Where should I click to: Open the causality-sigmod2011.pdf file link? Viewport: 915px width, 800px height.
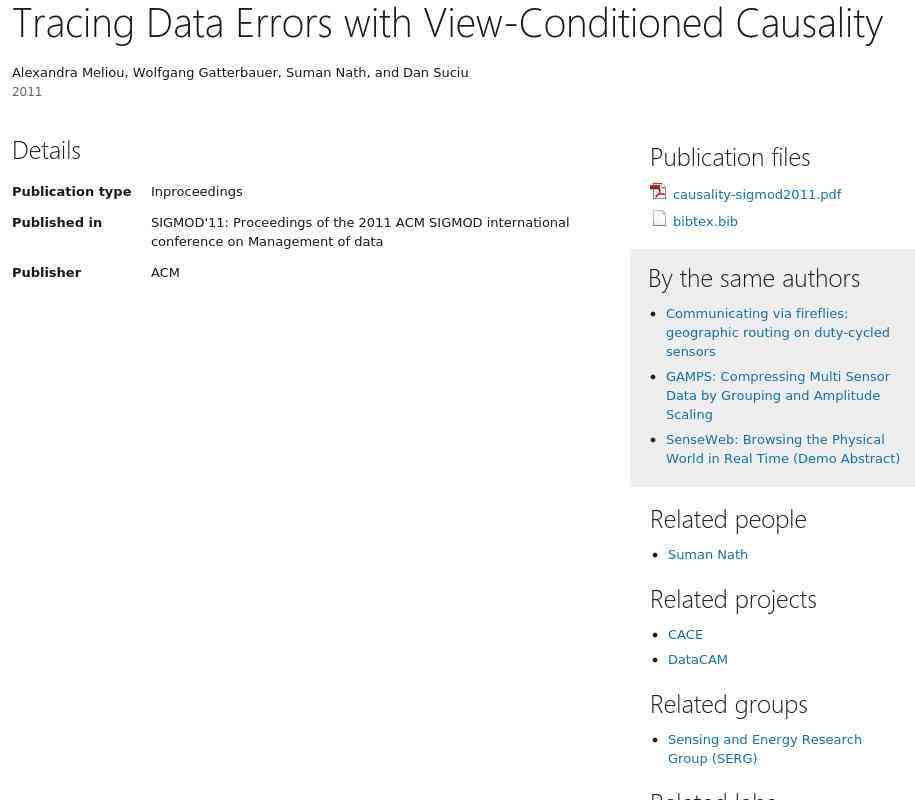point(756,195)
